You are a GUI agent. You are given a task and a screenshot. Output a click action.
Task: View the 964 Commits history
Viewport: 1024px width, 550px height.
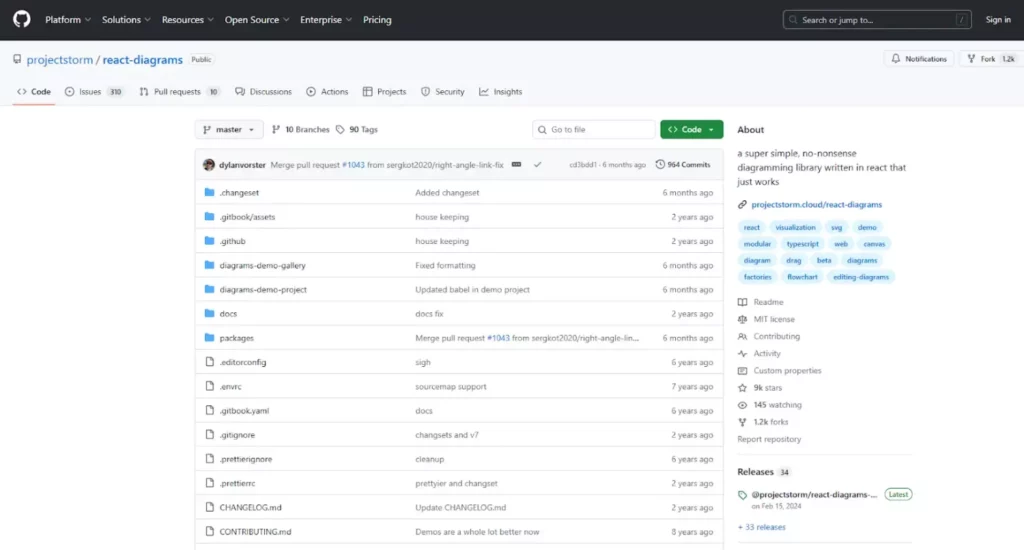point(683,165)
